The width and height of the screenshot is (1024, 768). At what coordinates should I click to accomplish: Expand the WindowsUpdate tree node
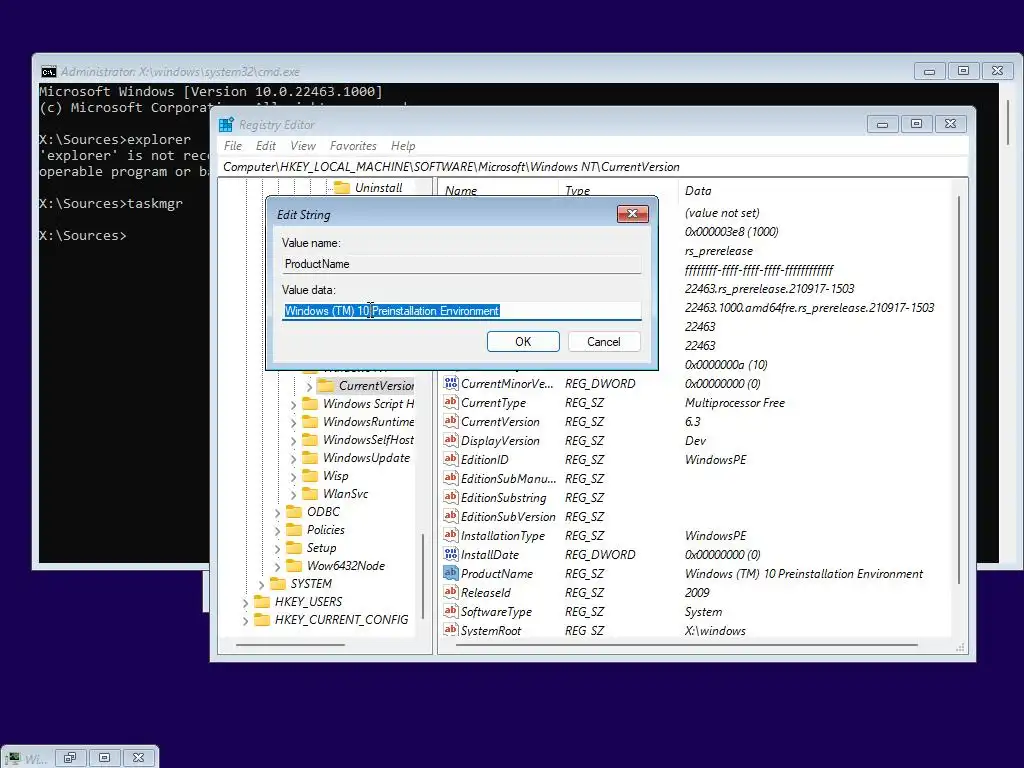click(x=293, y=459)
